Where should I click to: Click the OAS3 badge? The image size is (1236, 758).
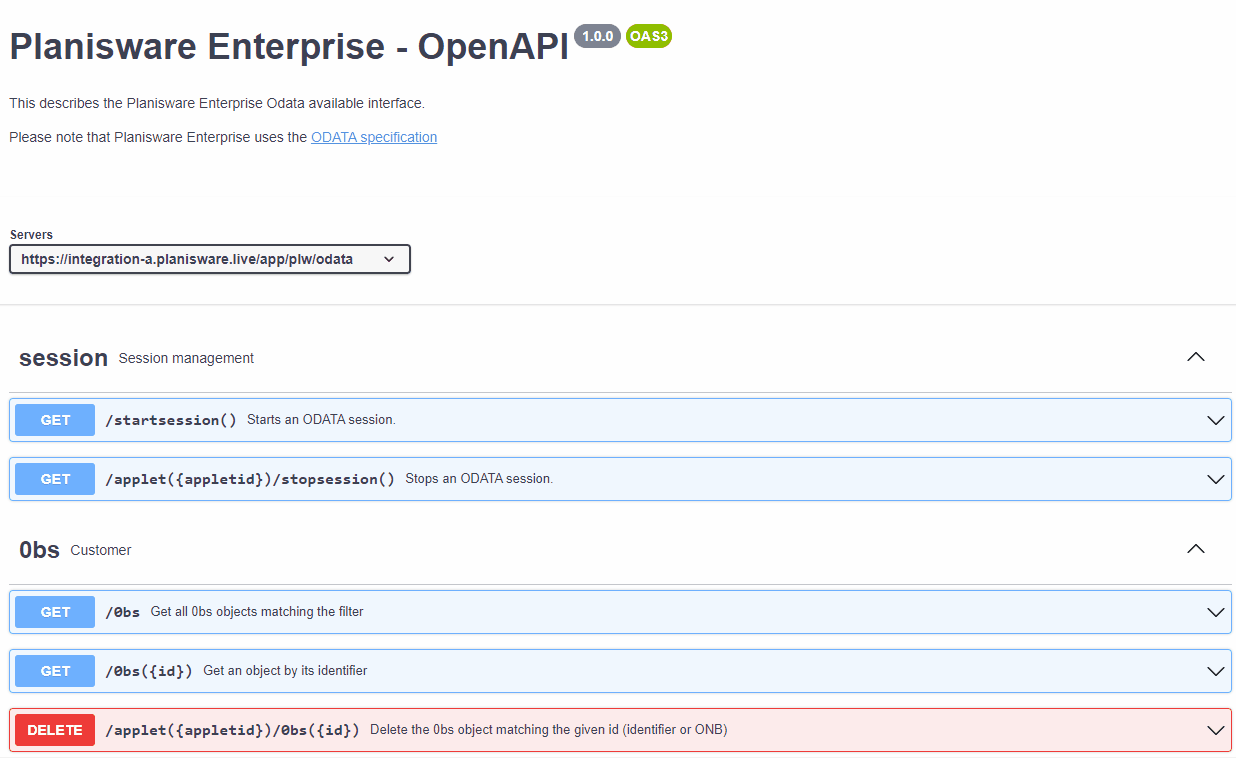pyautogui.click(x=649, y=37)
